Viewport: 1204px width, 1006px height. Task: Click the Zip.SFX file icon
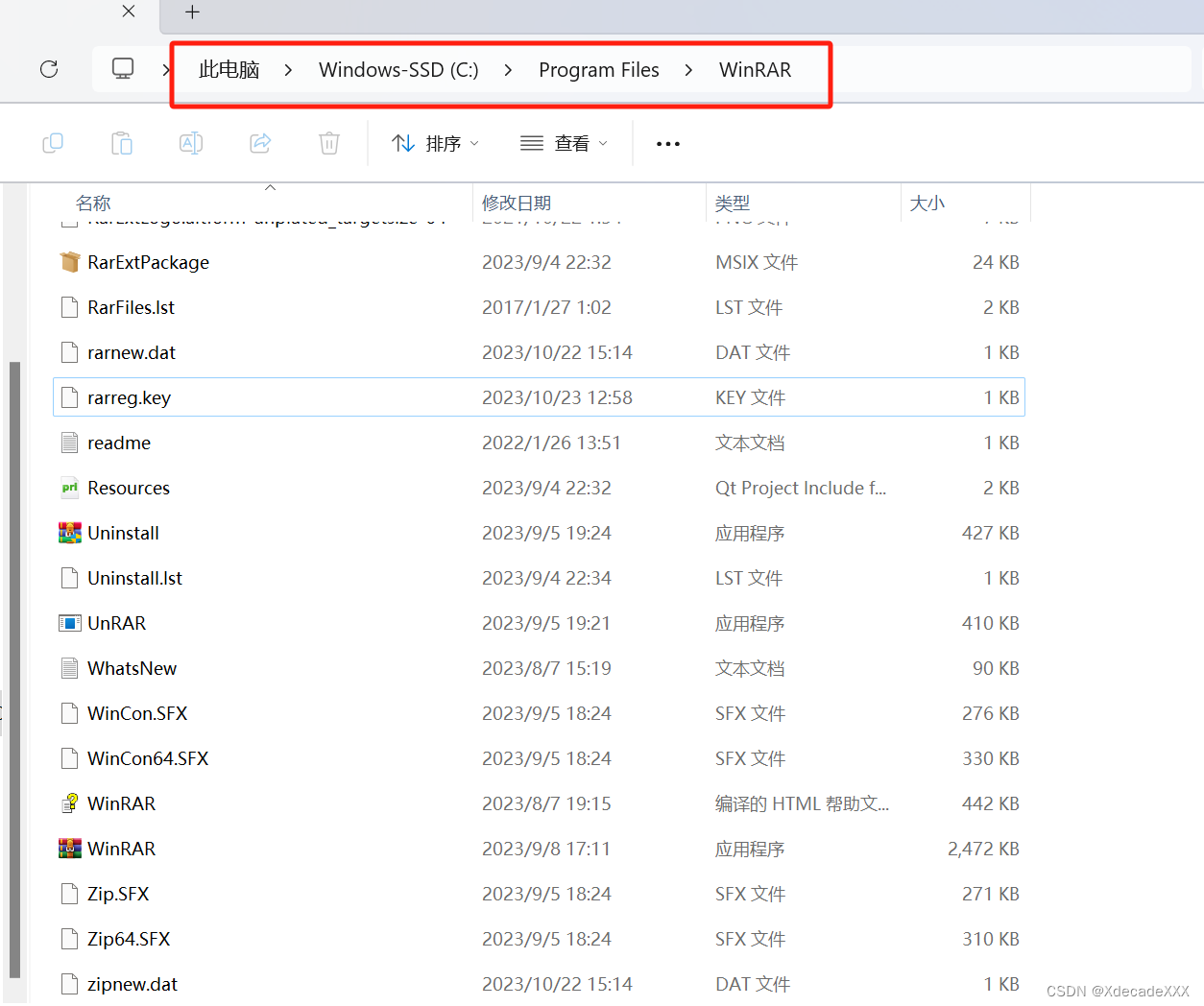70,894
